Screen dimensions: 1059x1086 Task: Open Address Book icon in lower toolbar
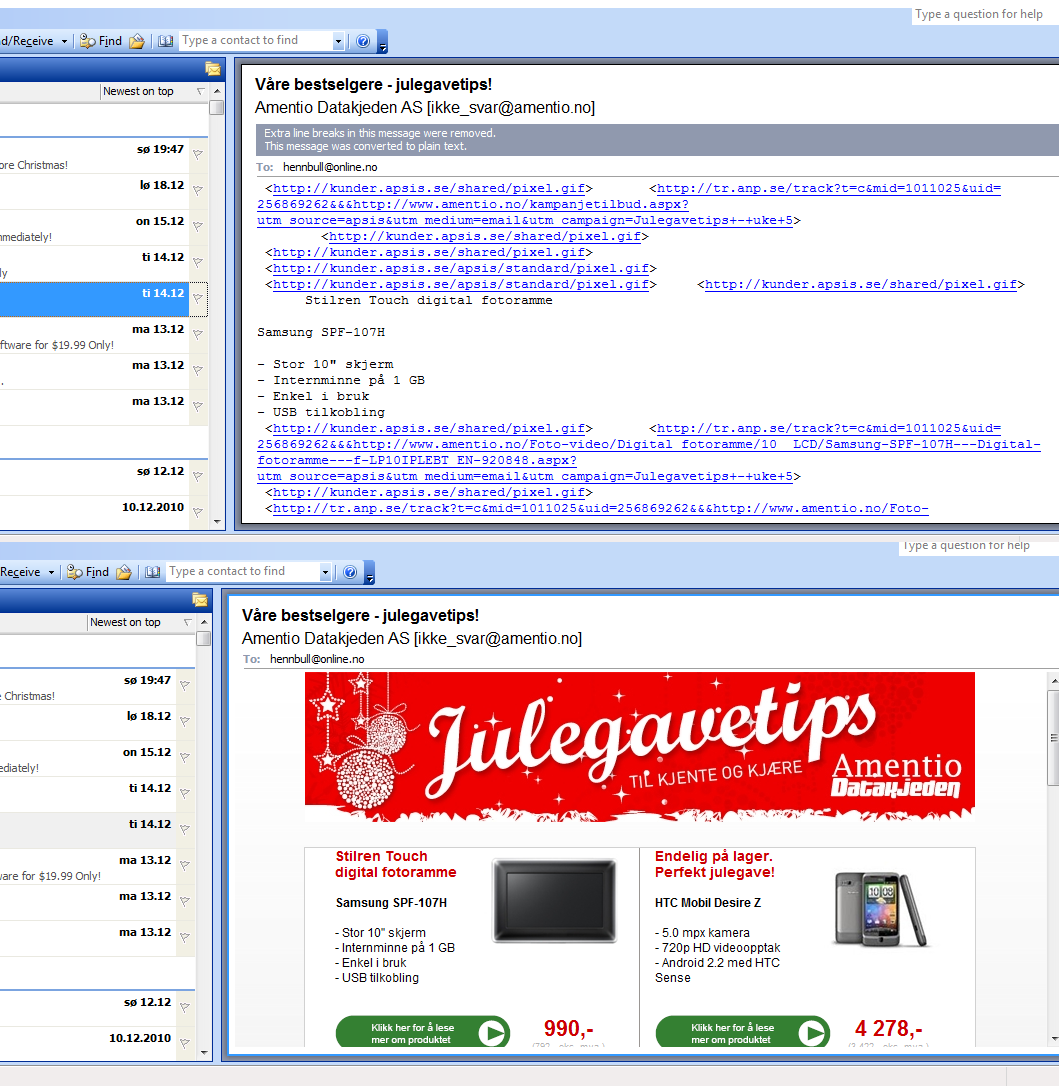tap(152, 572)
